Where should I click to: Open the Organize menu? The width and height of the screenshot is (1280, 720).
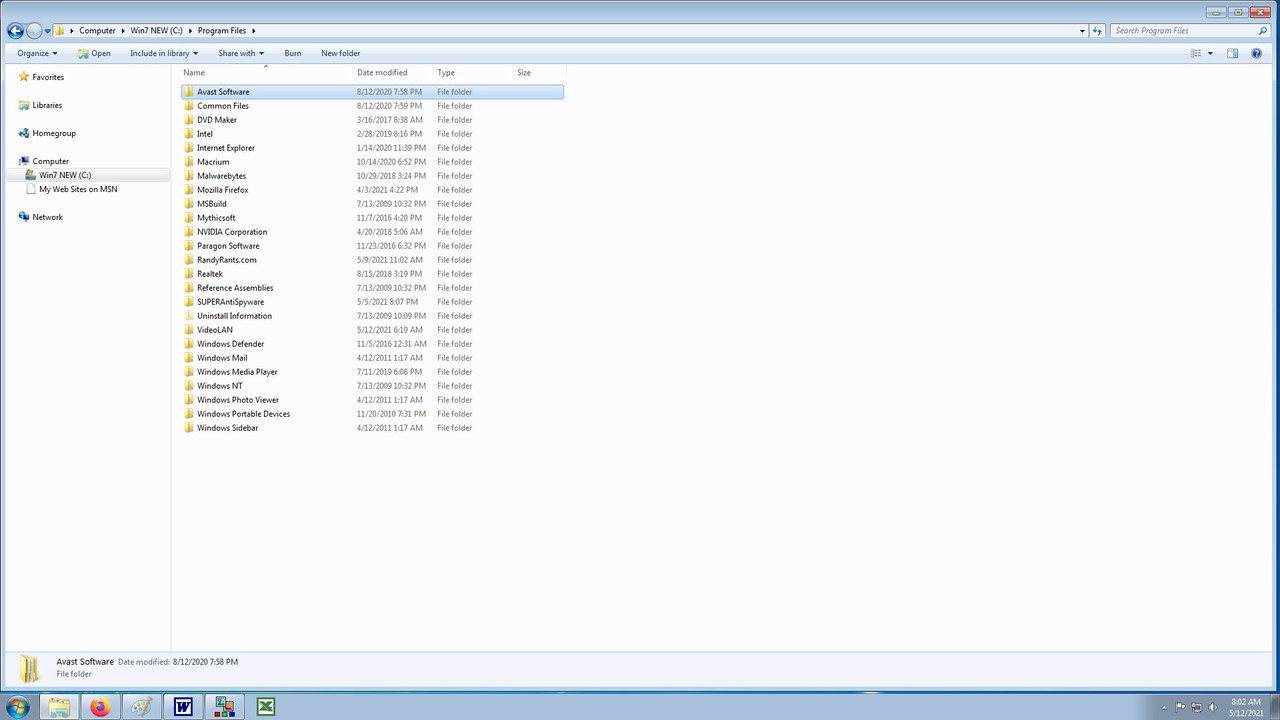click(x=36, y=53)
